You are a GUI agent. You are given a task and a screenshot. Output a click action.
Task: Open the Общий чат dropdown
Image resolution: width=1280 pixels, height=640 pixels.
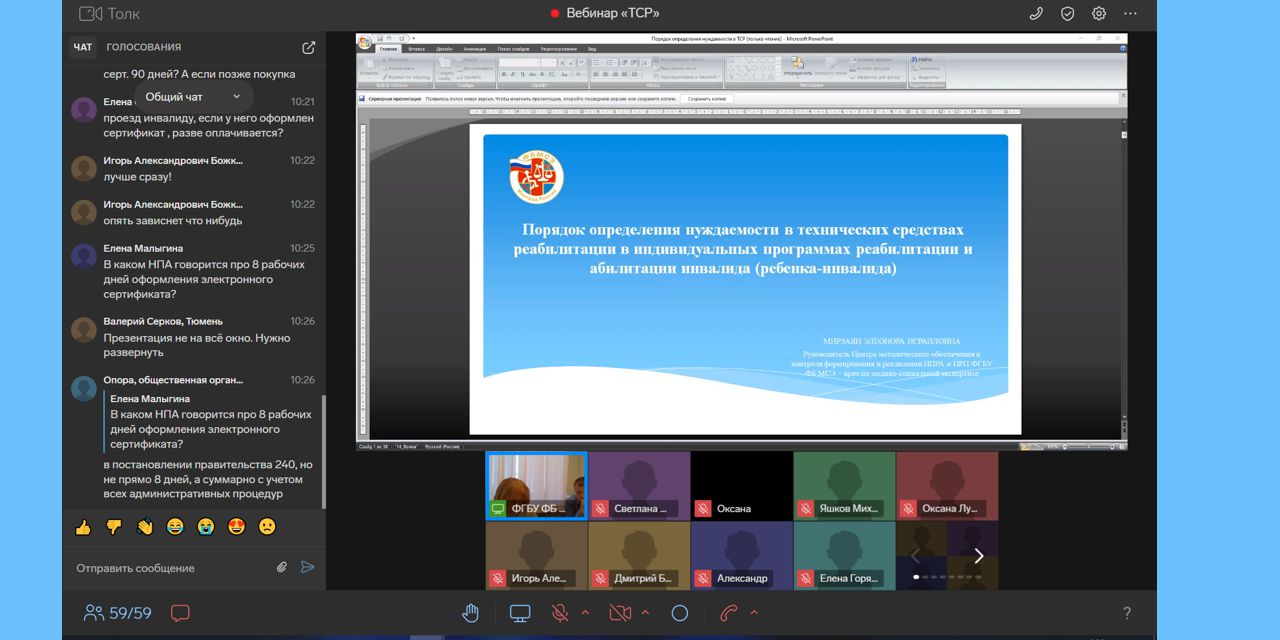point(193,97)
